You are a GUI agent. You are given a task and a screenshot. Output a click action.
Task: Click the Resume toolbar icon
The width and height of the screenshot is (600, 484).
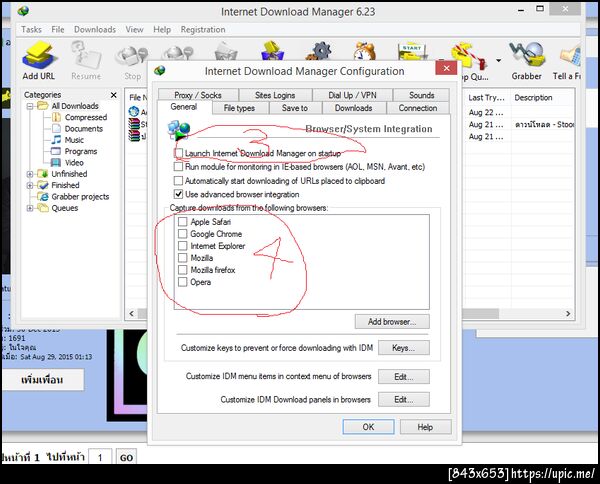click(86, 60)
